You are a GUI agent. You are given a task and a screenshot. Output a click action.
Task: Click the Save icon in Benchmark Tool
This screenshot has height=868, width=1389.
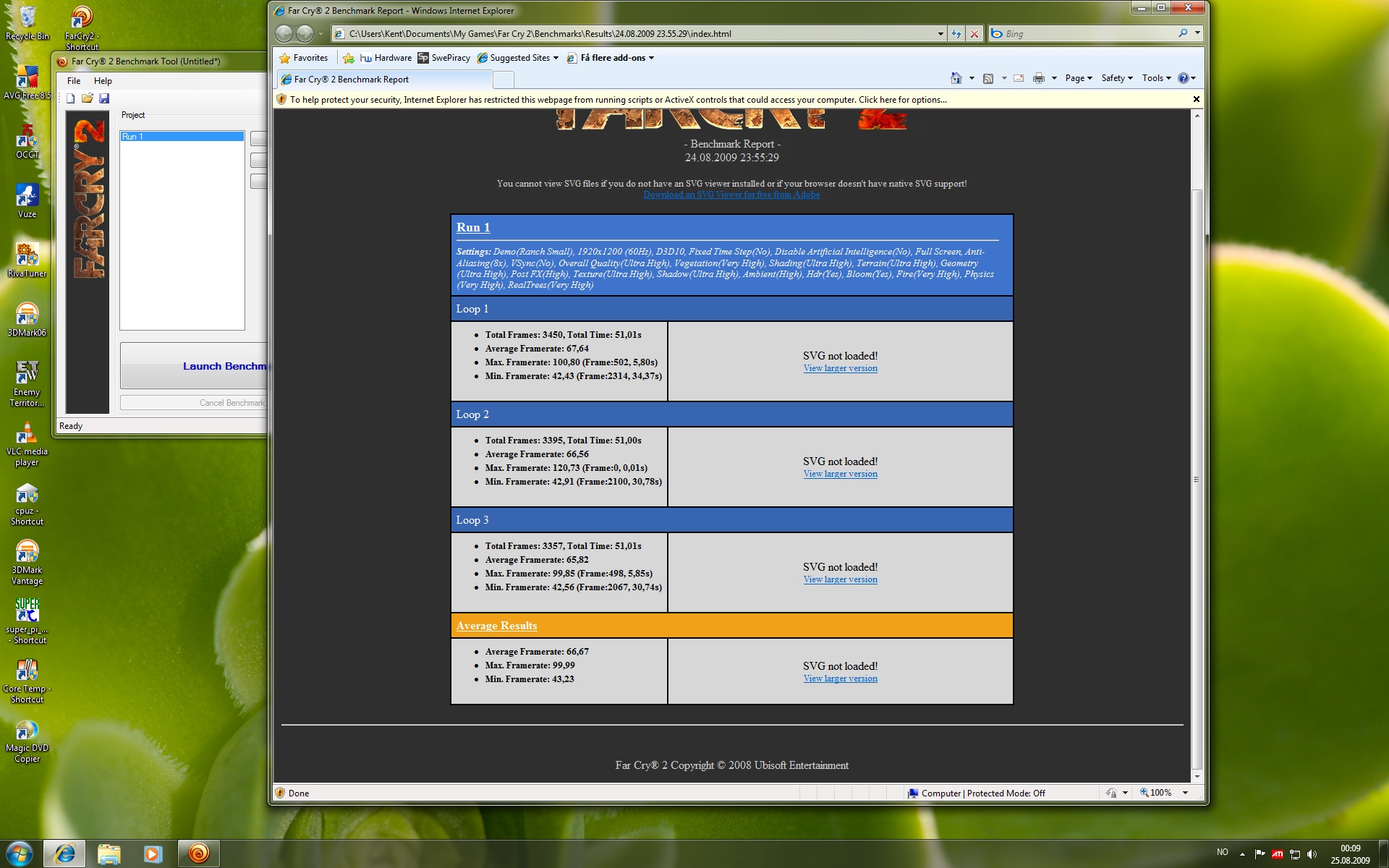[x=104, y=98]
